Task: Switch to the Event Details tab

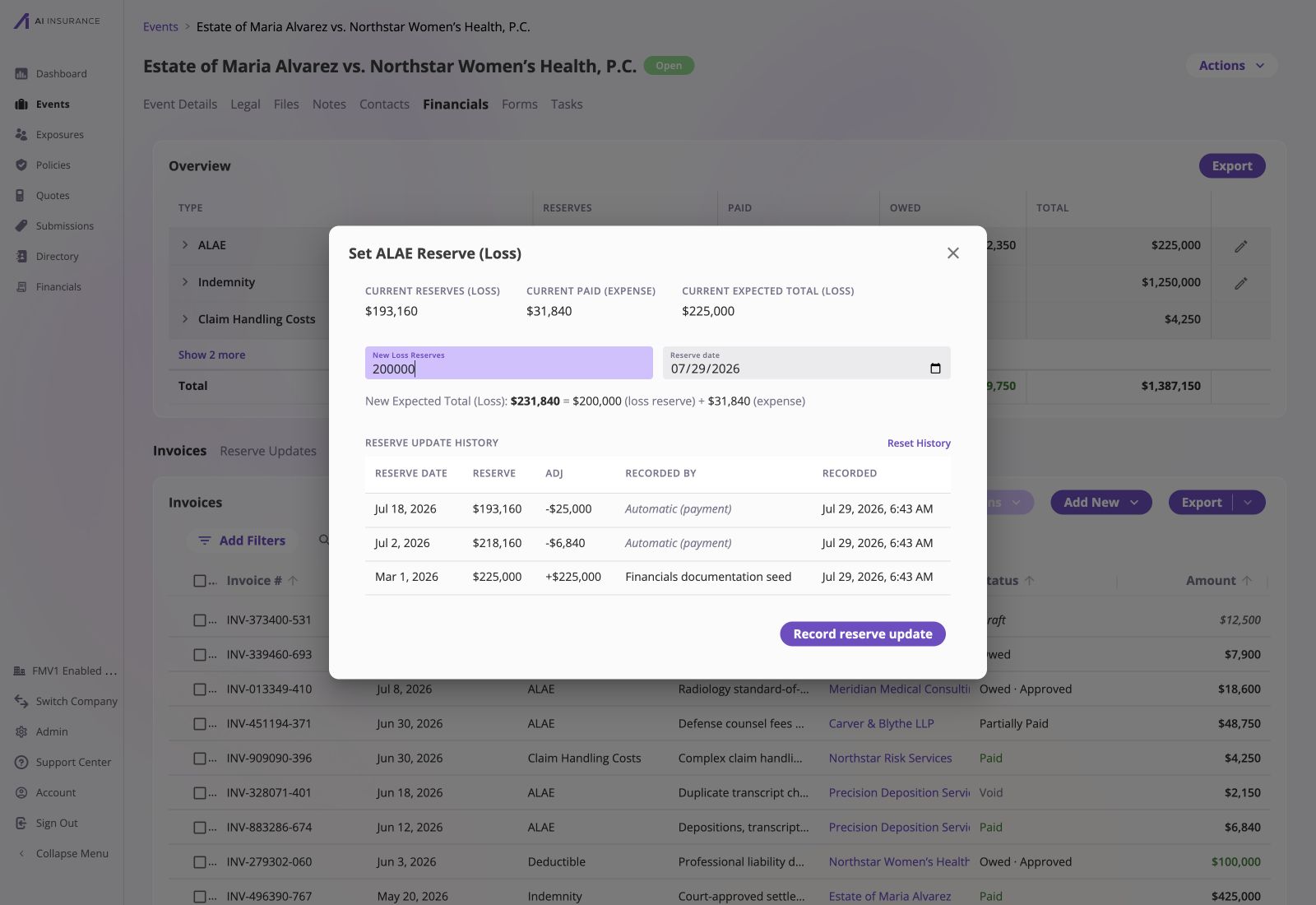Action: pos(180,104)
